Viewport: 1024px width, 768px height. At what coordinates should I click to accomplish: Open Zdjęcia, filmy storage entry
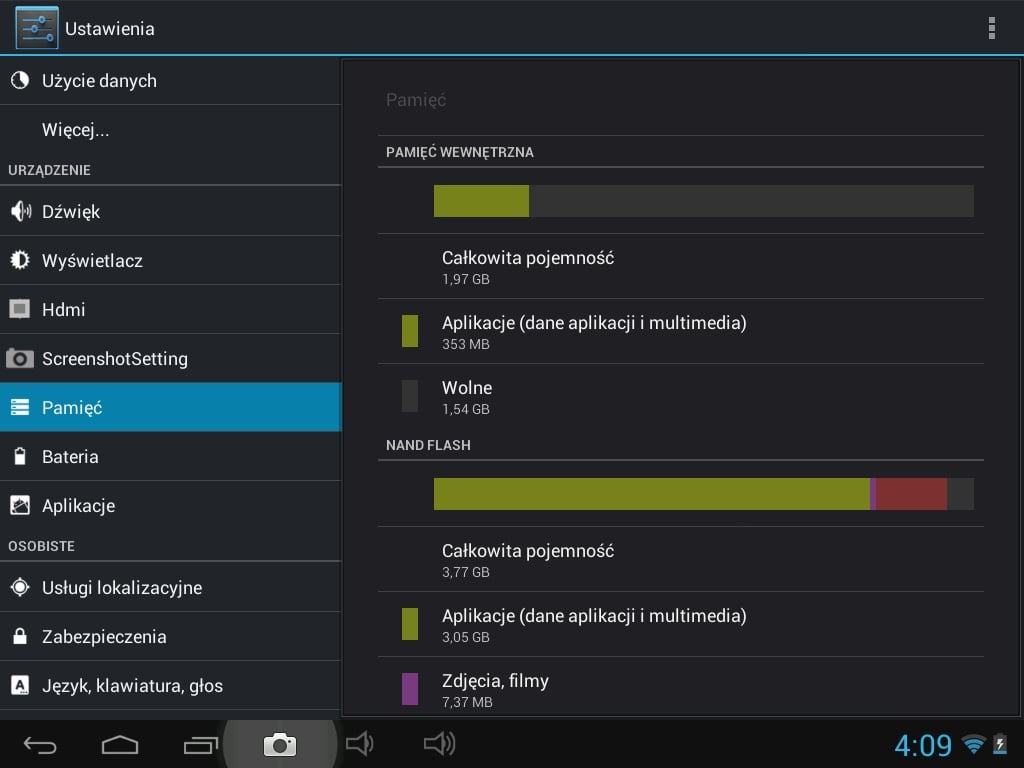pos(680,686)
